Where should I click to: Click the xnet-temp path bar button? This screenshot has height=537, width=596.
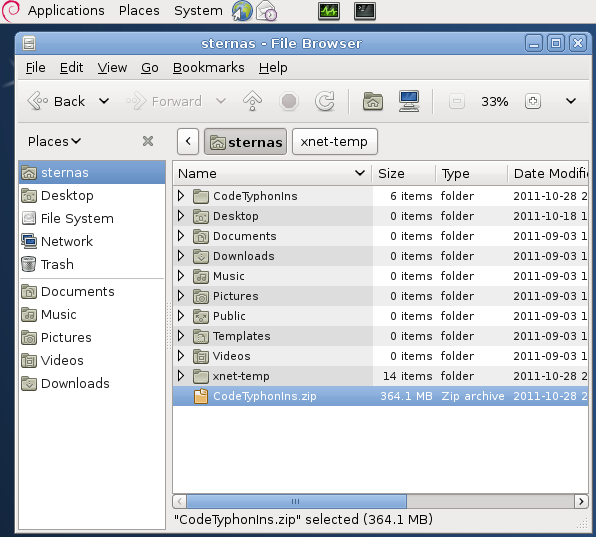[334, 142]
